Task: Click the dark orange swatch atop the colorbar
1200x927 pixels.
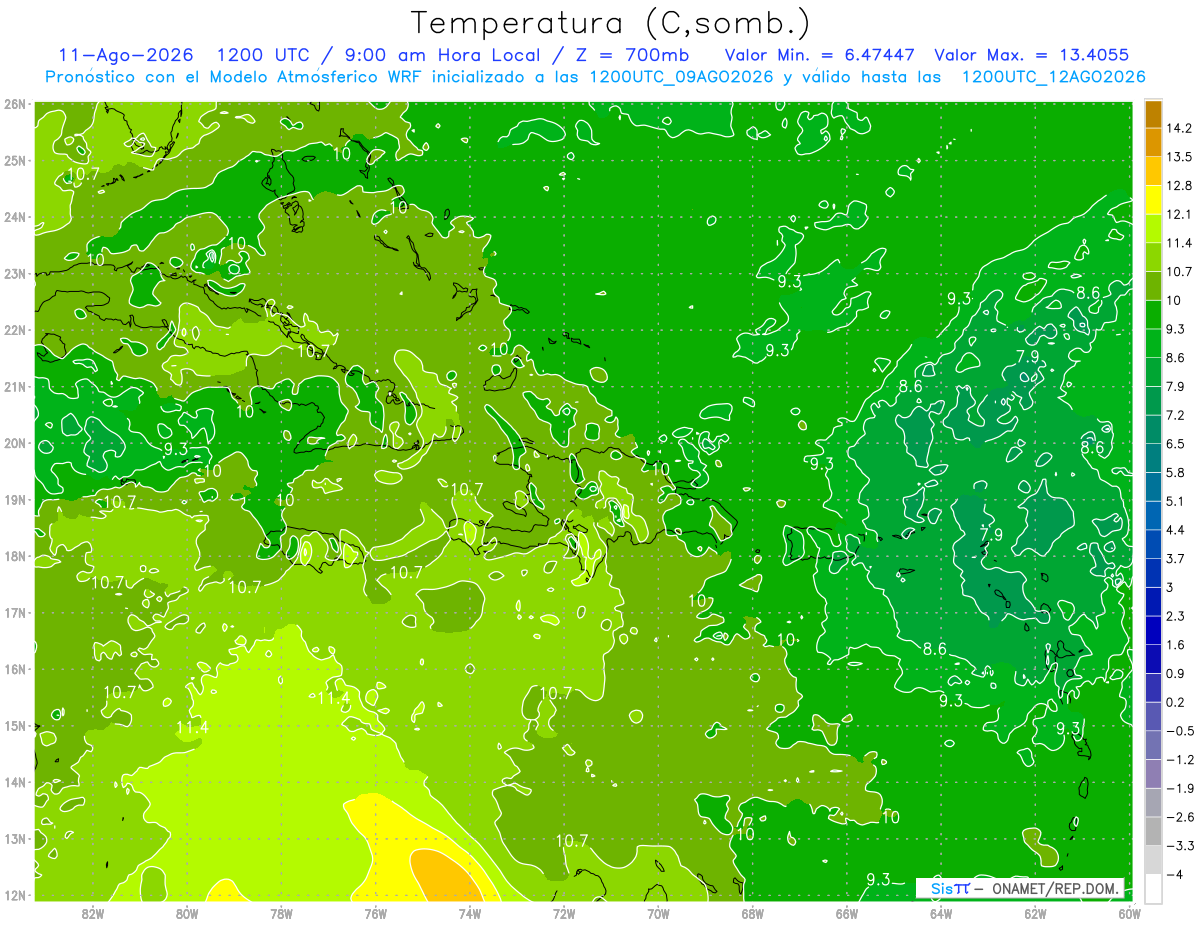Action: coord(1153,114)
